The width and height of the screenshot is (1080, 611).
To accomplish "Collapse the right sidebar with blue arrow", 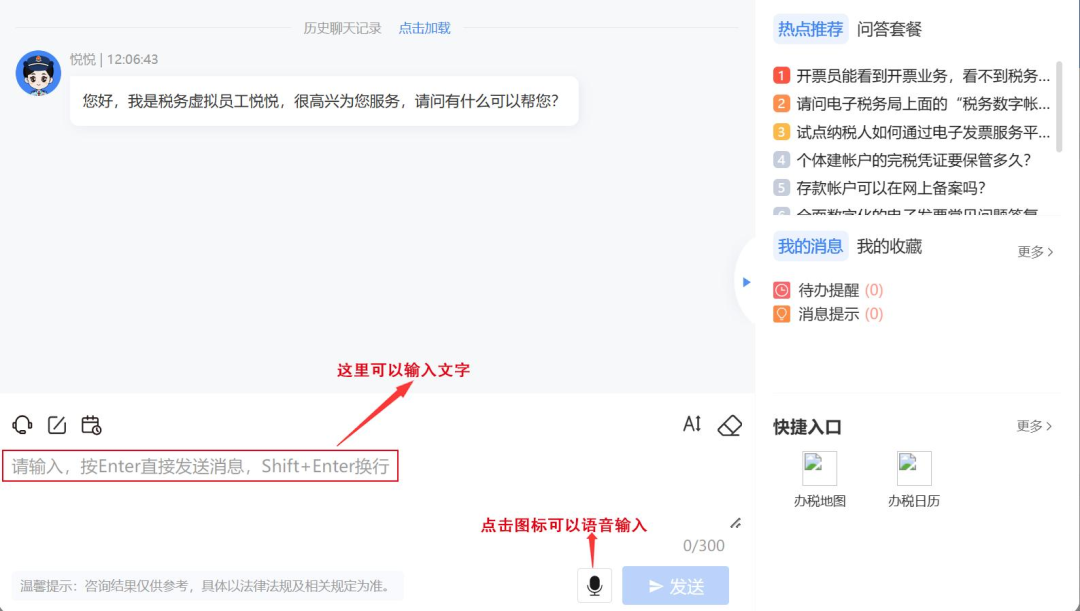I will 747,282.
